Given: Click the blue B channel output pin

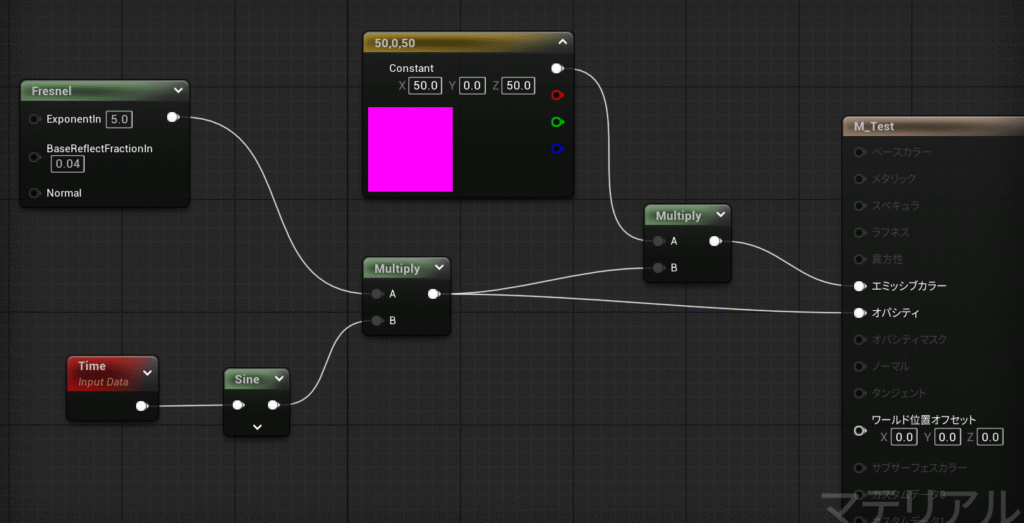Looking at the screenshot, I should (557, 150).
